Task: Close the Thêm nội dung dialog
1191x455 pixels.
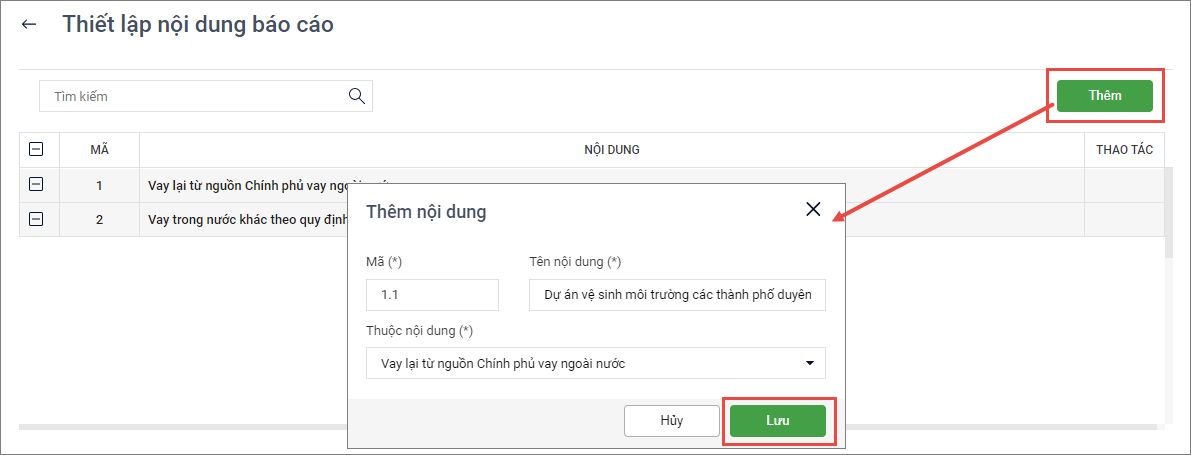Action: click(813, 209)
